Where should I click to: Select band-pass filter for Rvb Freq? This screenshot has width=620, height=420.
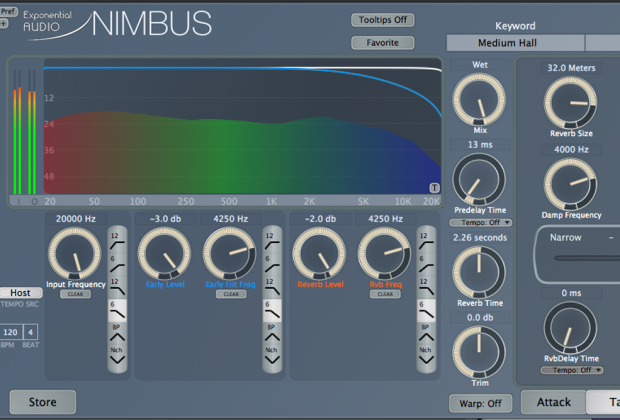pos(426,333)
